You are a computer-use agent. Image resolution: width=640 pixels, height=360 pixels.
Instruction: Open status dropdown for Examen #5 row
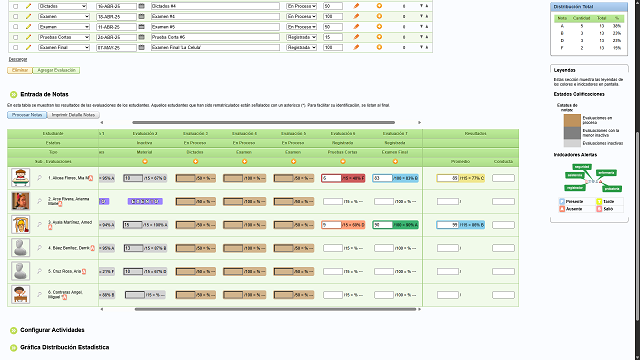[x=301, y=27]
